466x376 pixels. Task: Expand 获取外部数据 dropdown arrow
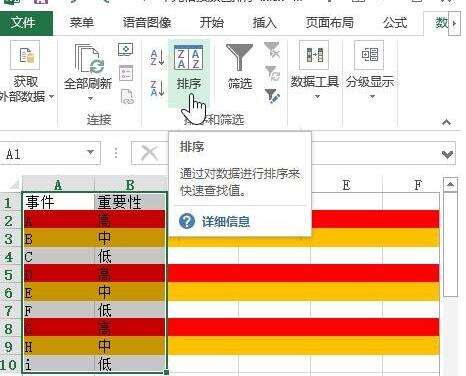pyautogui.click(x=52, y=97)
